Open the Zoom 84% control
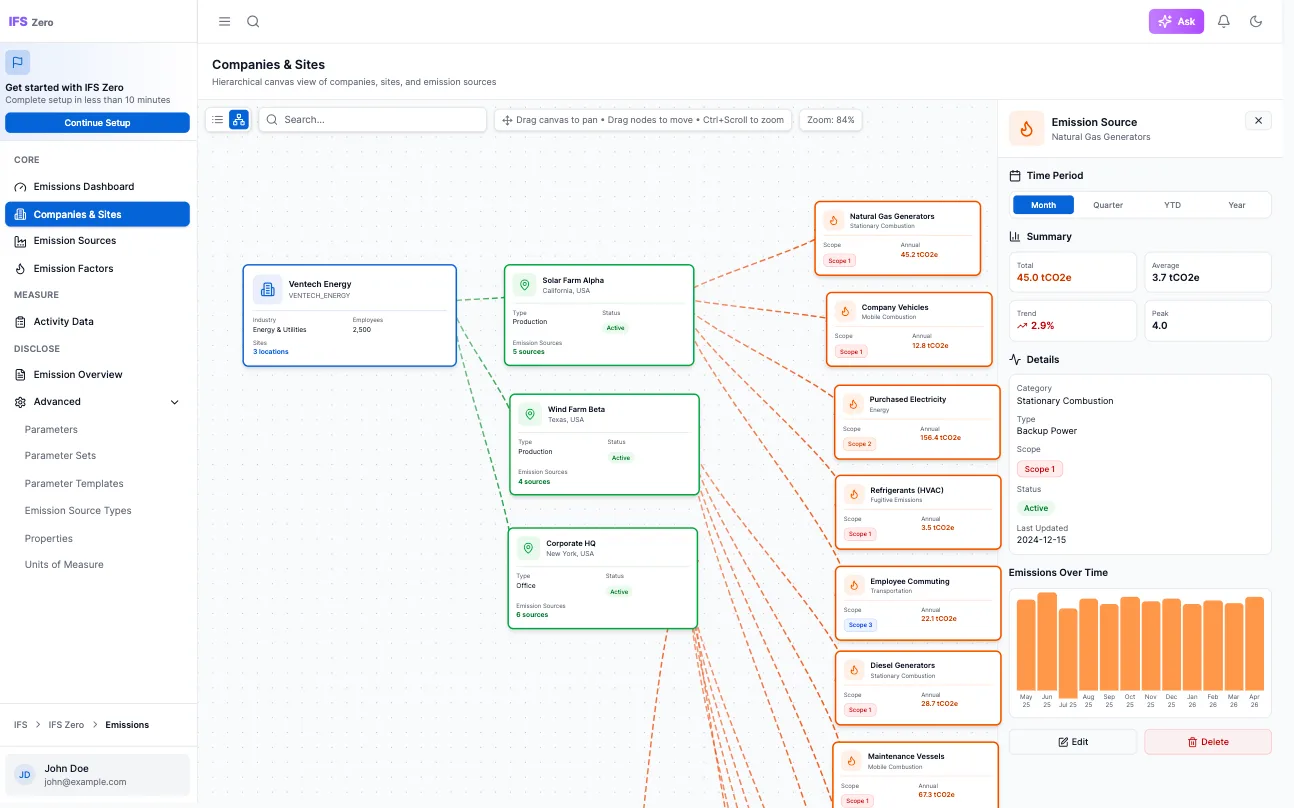Image resolution: width=1294 pixels, height=808 pixels. [830, 119]
